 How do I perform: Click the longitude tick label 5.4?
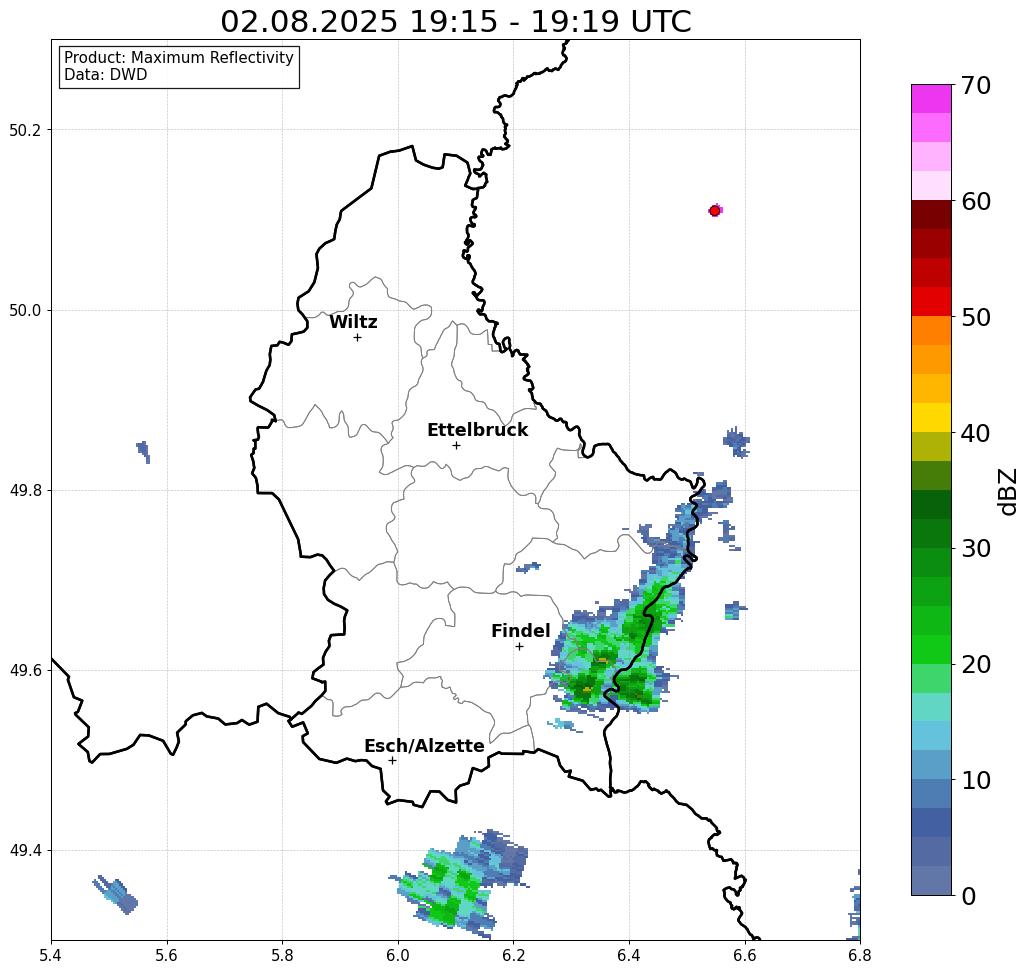pos(51,955)
